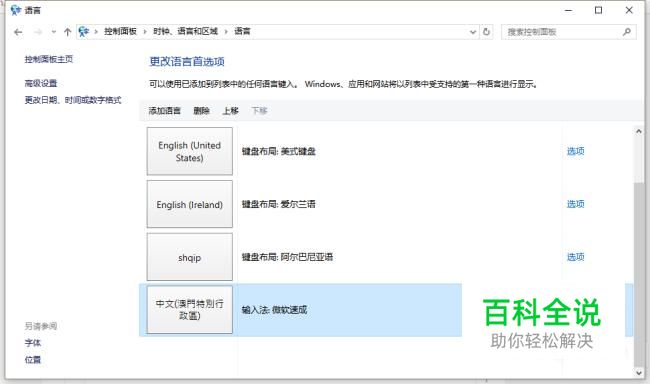Click the control panel icon in address bar
This screenshot has height=384, width=650.
tap(83, 32)
